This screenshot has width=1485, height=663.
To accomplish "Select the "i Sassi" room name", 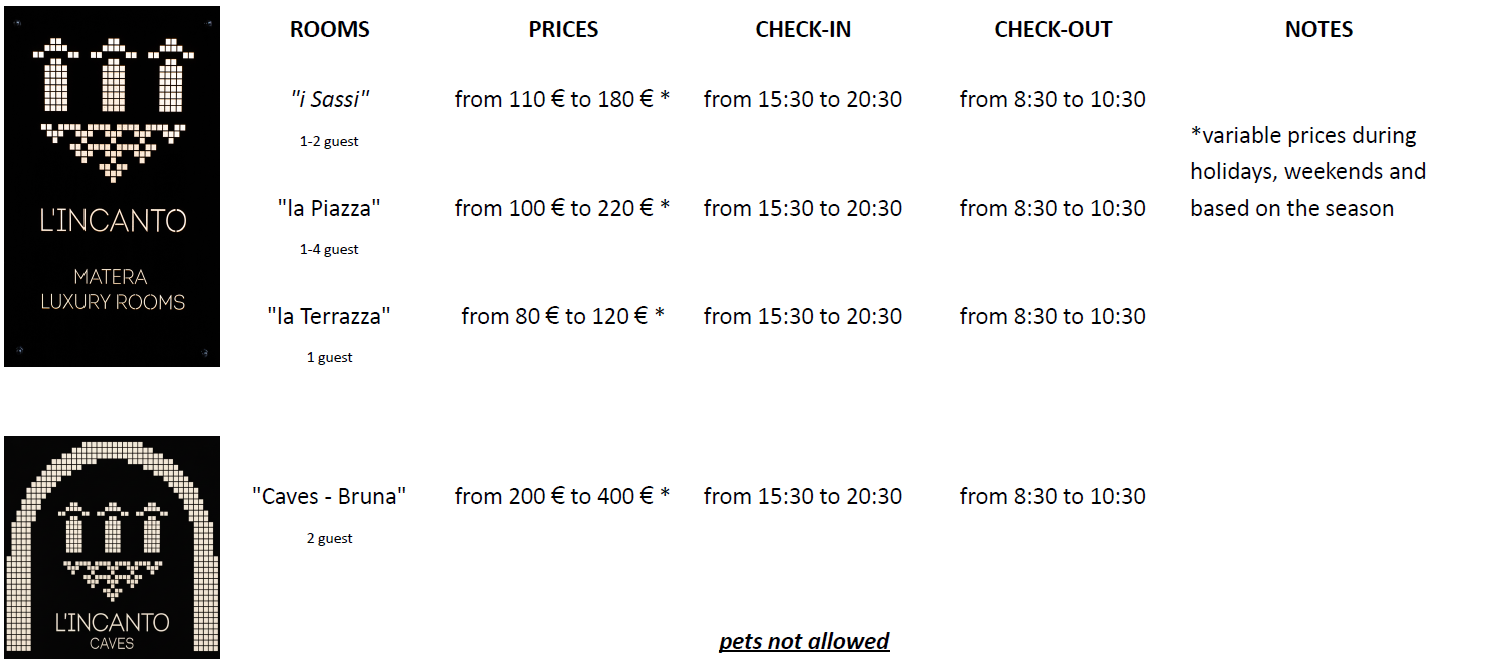I will click(x=330, y=99).
